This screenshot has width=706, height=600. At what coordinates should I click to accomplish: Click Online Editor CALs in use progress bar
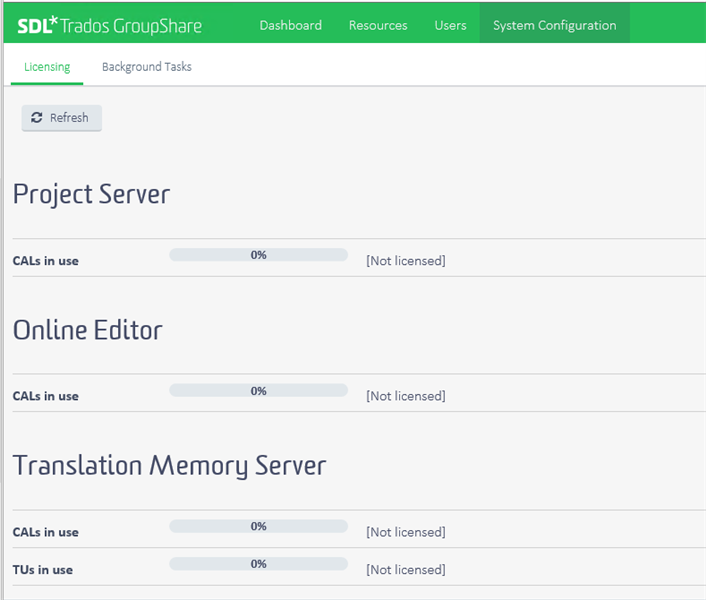click(258, 390)
